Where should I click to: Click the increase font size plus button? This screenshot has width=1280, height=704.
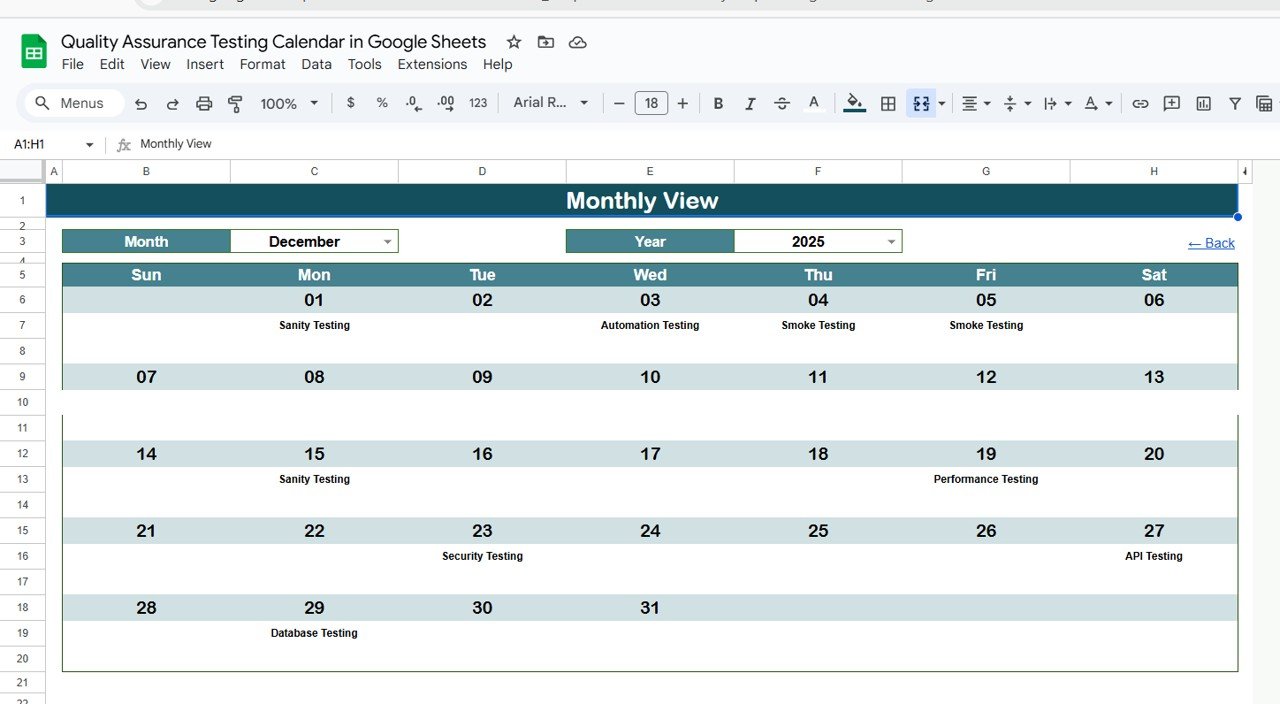coord(683,103)
